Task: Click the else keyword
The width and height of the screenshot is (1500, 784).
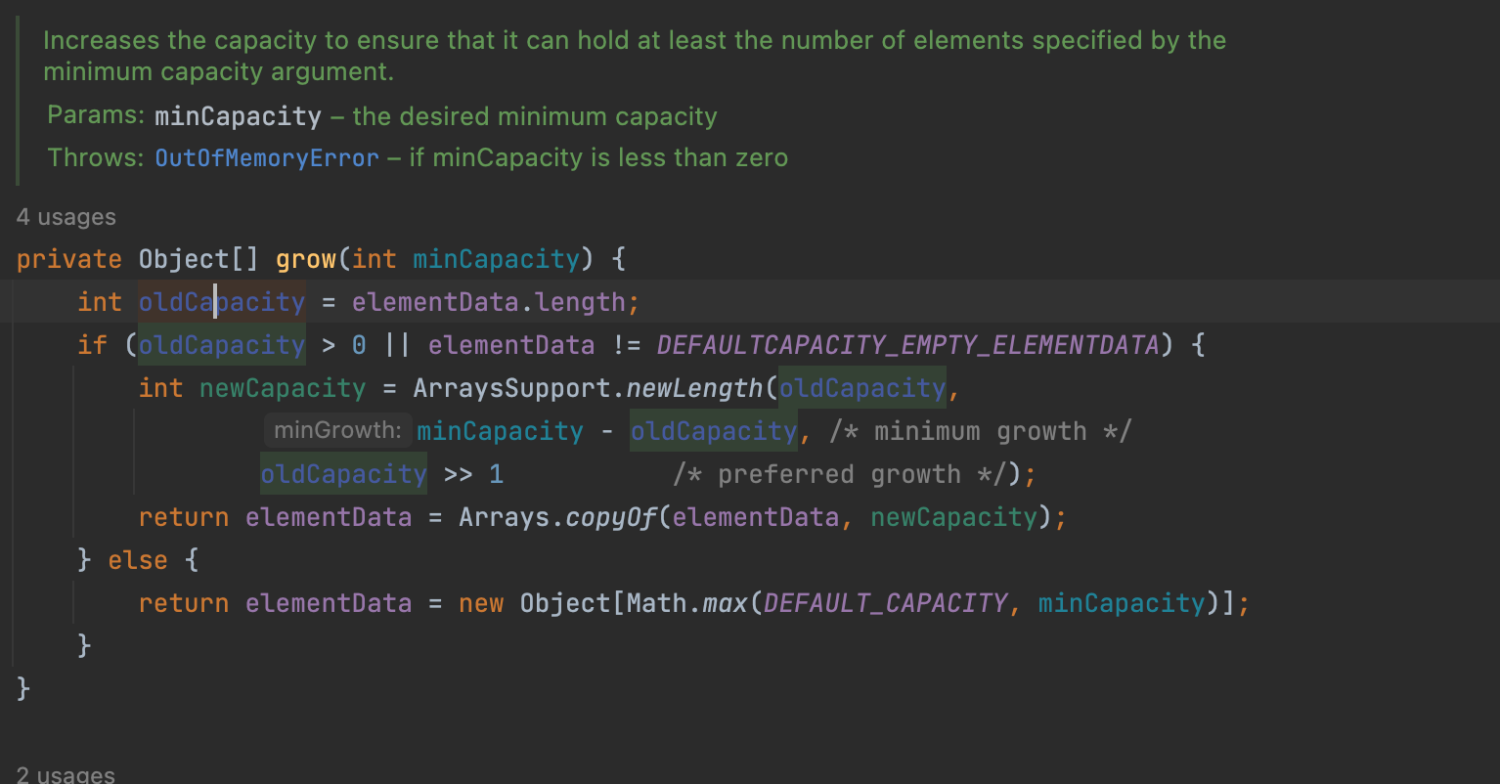Action: (x=138, y=560)
